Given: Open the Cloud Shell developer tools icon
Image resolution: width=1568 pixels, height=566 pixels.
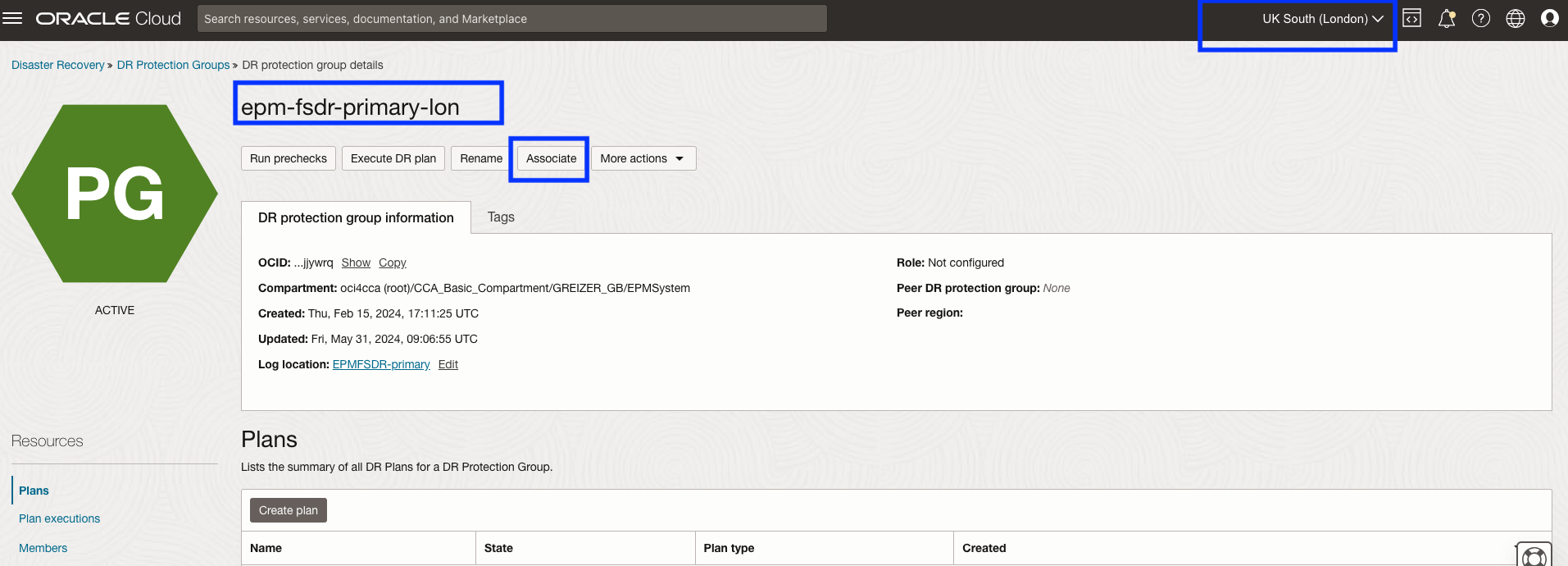Looking at the screenshot, I should click(x=1411, y=18).
